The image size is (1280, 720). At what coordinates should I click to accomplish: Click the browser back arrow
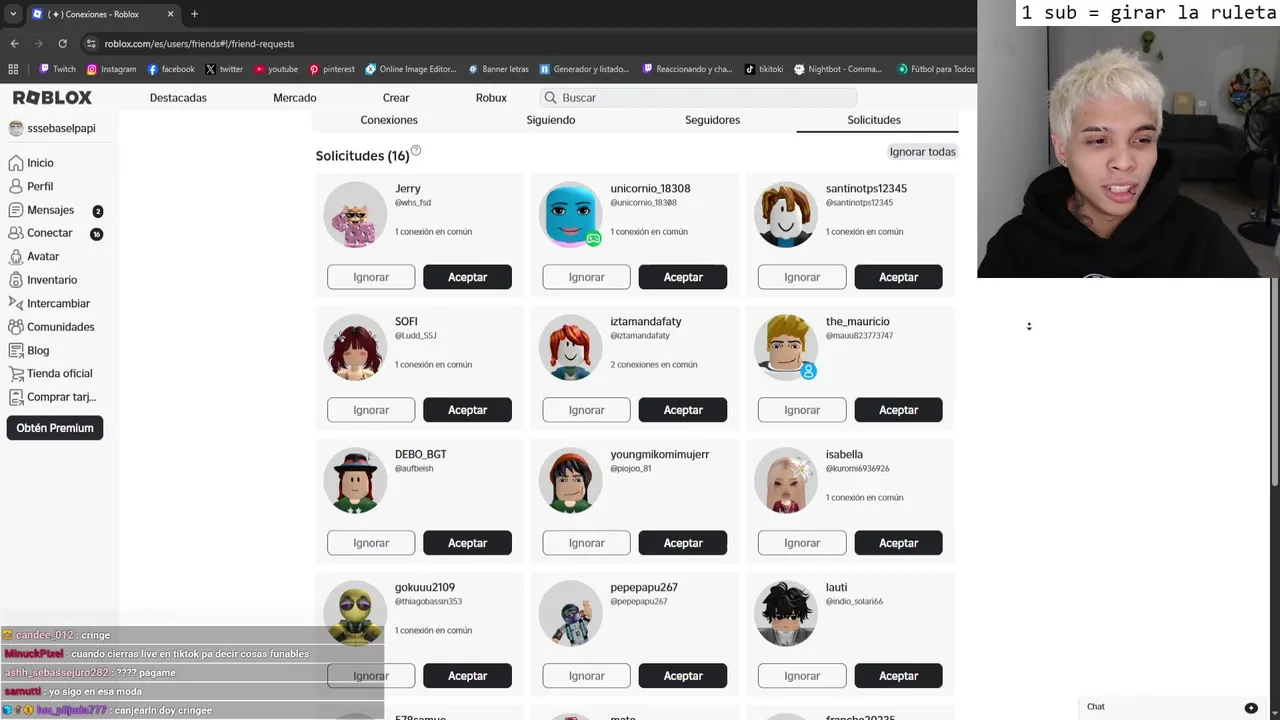pos(14,44)
